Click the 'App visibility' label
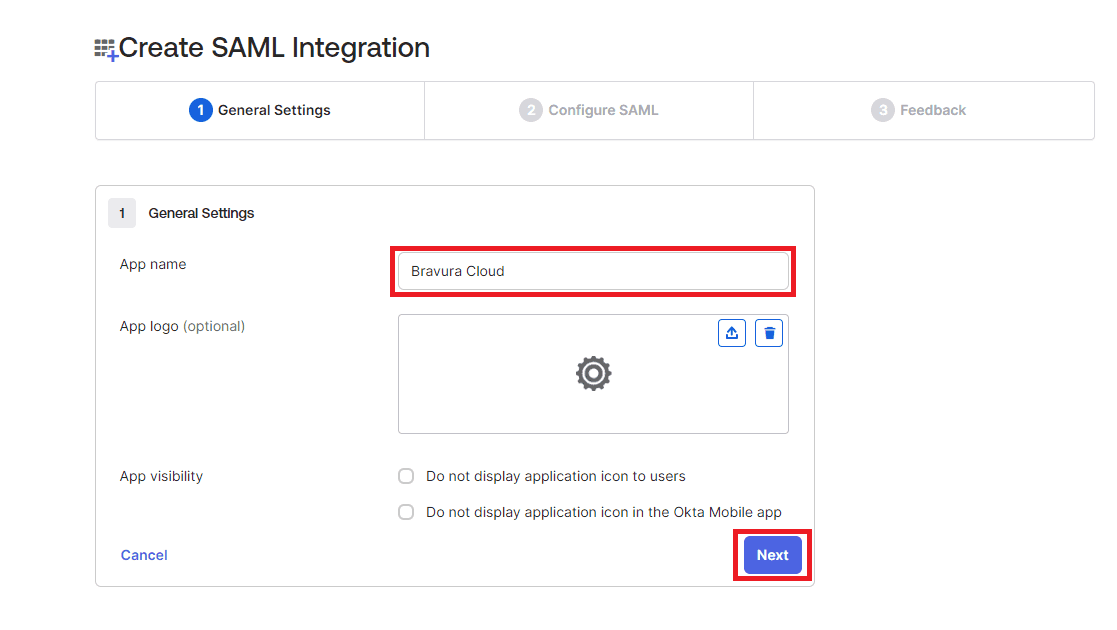The image size is (1117, 630). point(161,476)
